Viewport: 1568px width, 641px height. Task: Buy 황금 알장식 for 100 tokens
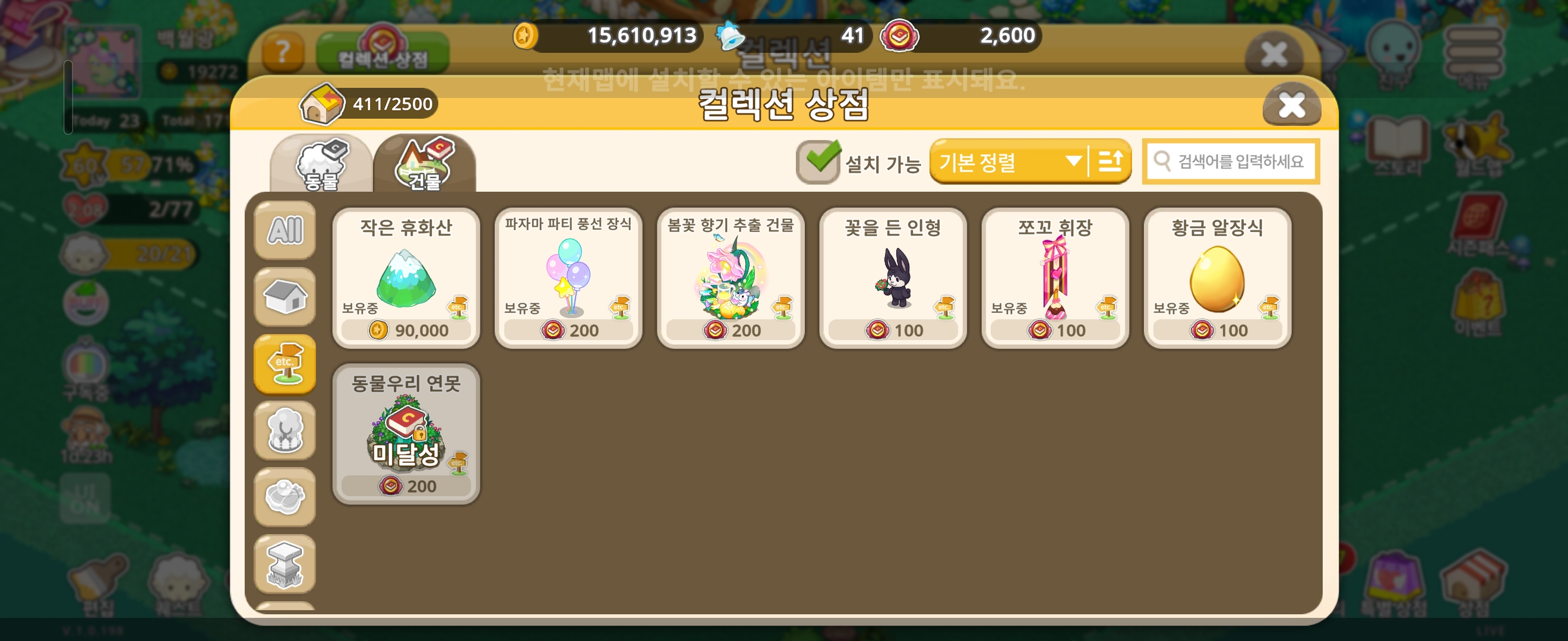[1217, 330]
